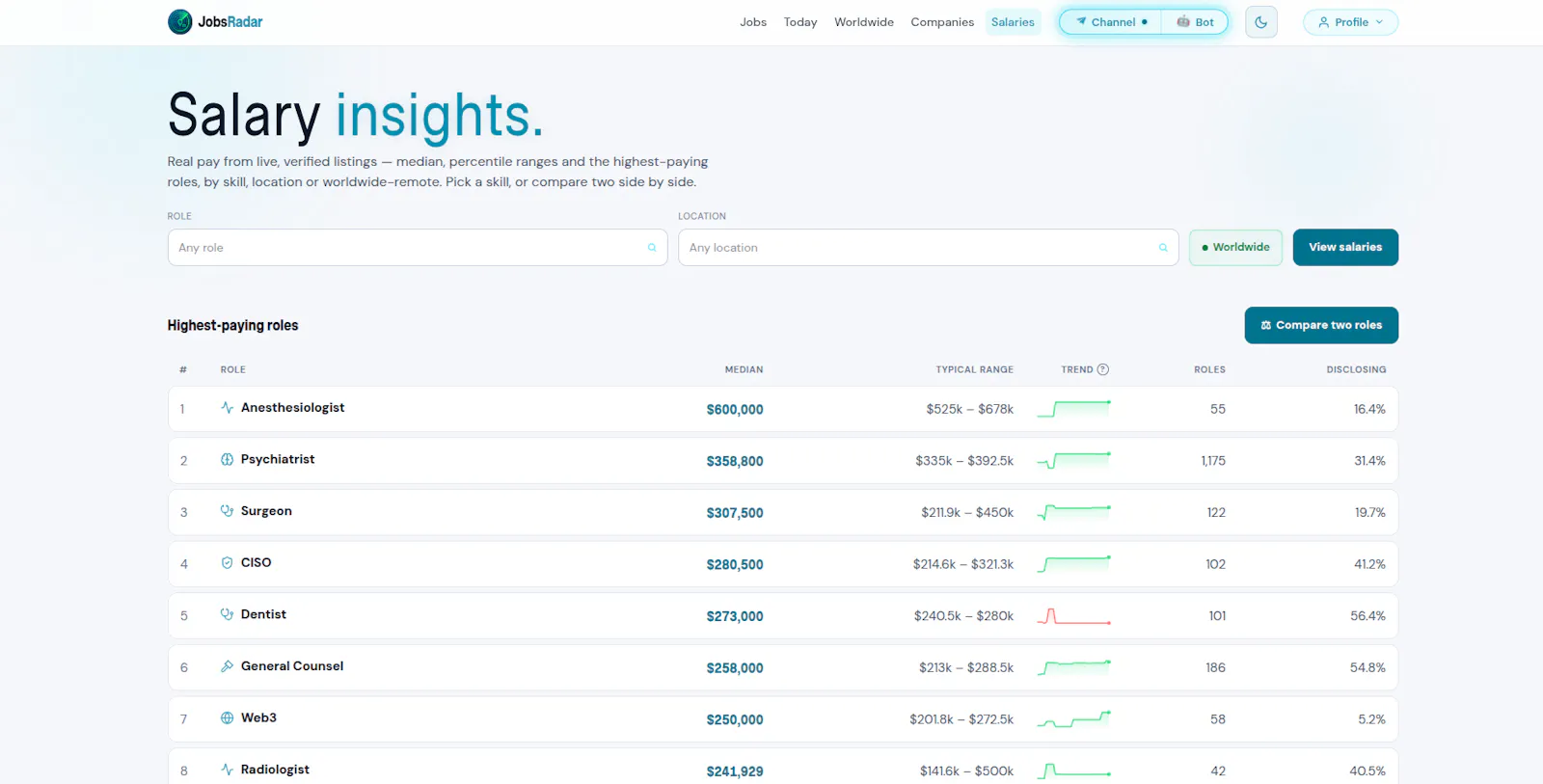
Task: Click General Counsel trend sparkline
Action: (x=1074, y=667)
